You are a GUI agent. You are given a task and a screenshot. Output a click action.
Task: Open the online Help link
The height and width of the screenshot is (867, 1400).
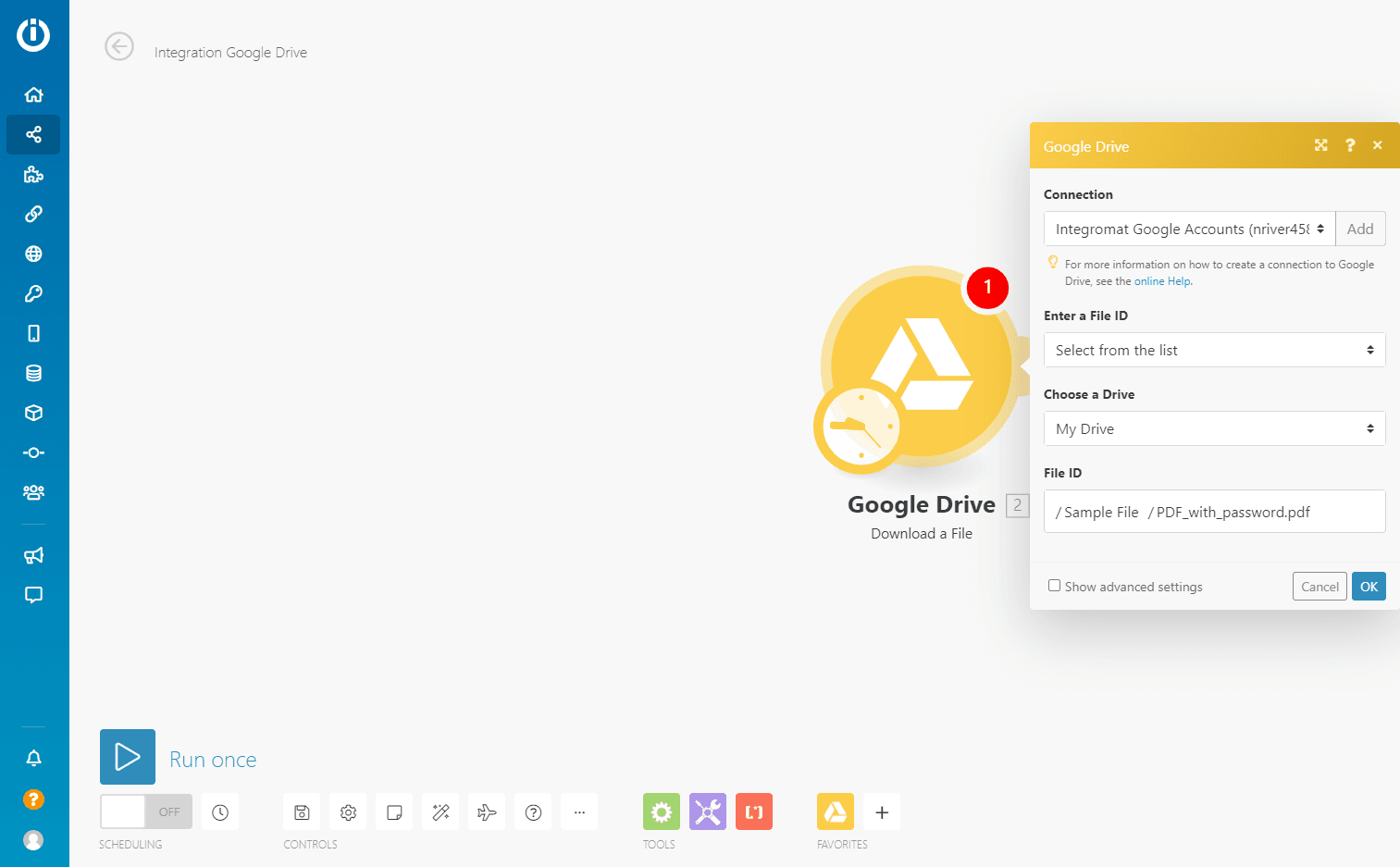1162,281
